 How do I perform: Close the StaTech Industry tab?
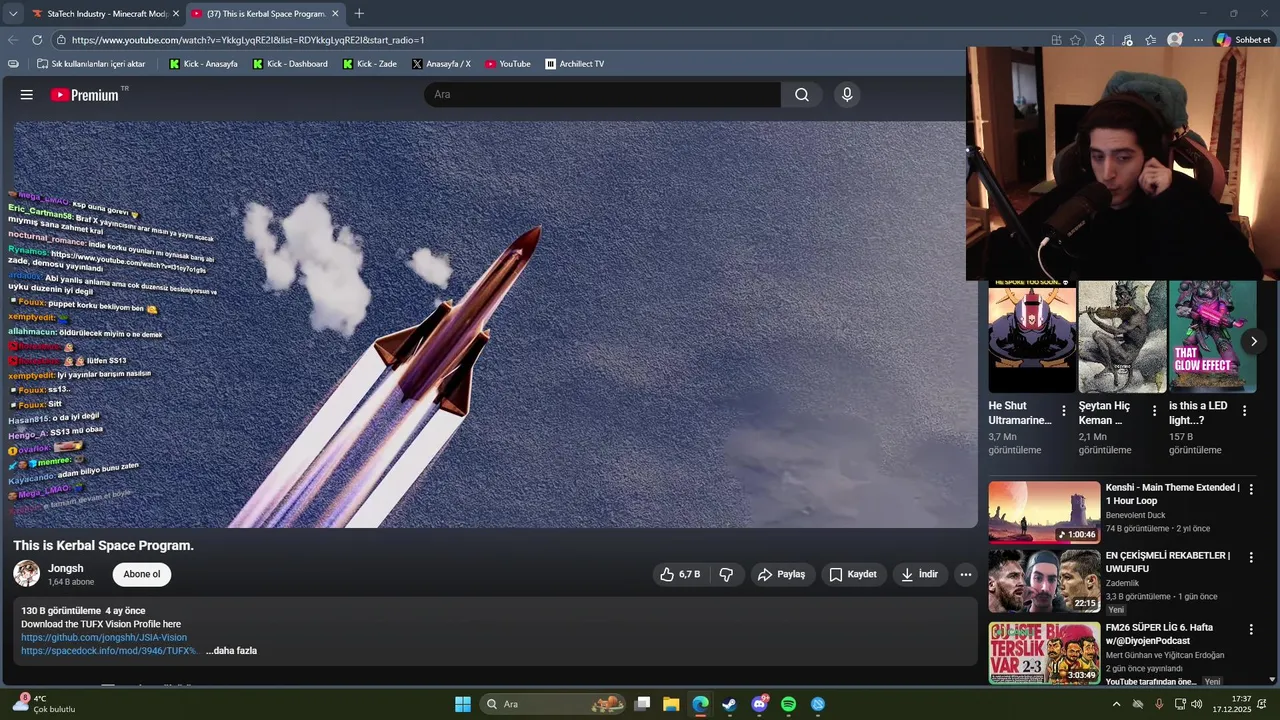pos(176,14)
